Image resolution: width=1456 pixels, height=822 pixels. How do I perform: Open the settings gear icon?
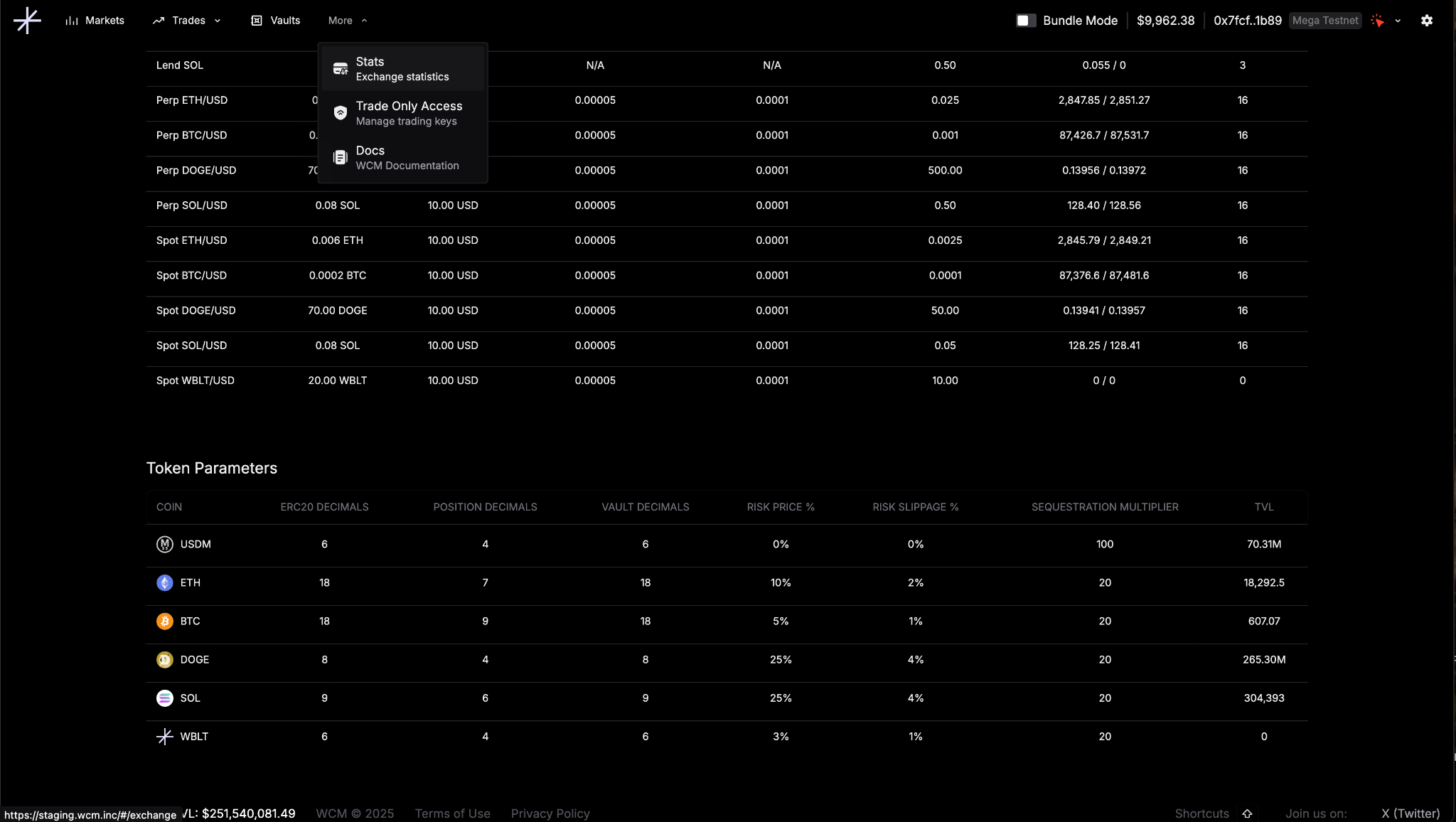tap(1426, 21)
